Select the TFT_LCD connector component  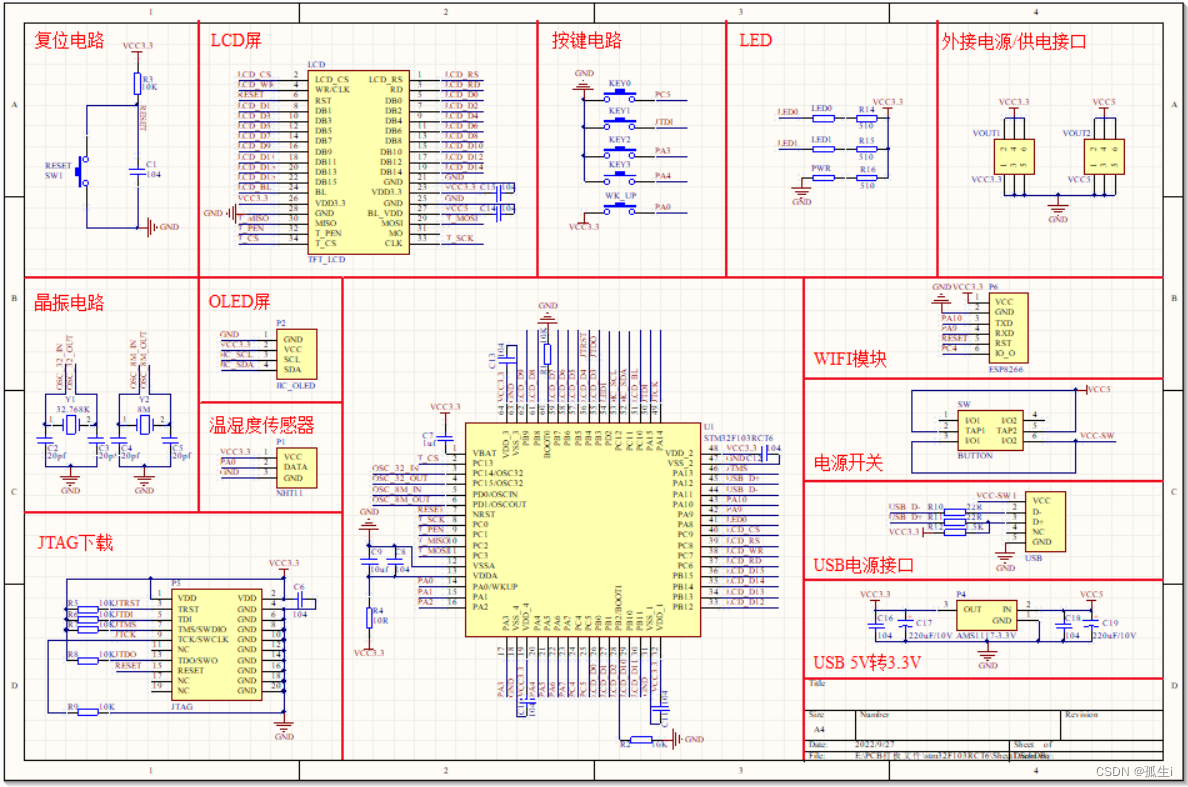pos(360,161)
